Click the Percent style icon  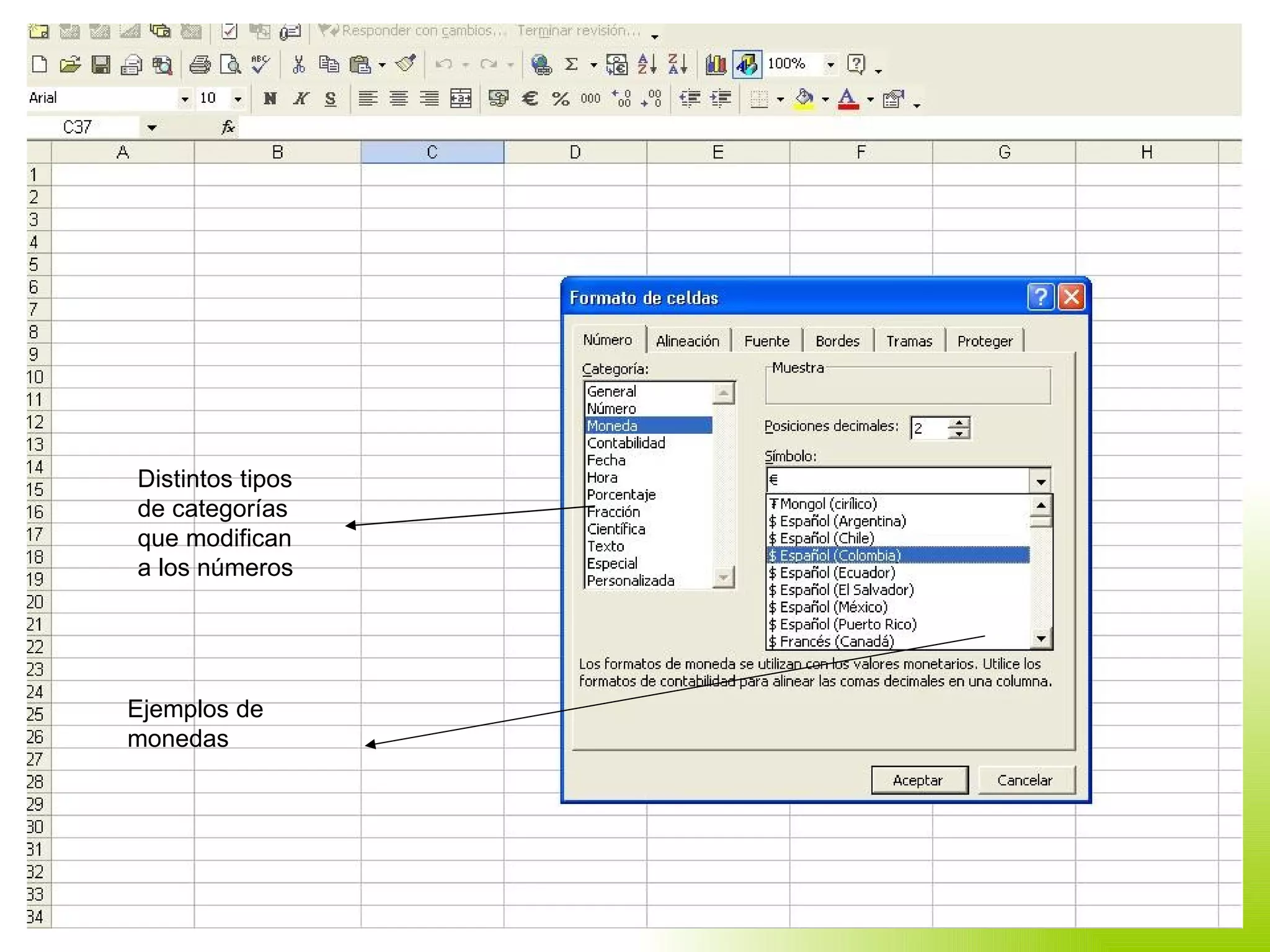coord(561,99)
